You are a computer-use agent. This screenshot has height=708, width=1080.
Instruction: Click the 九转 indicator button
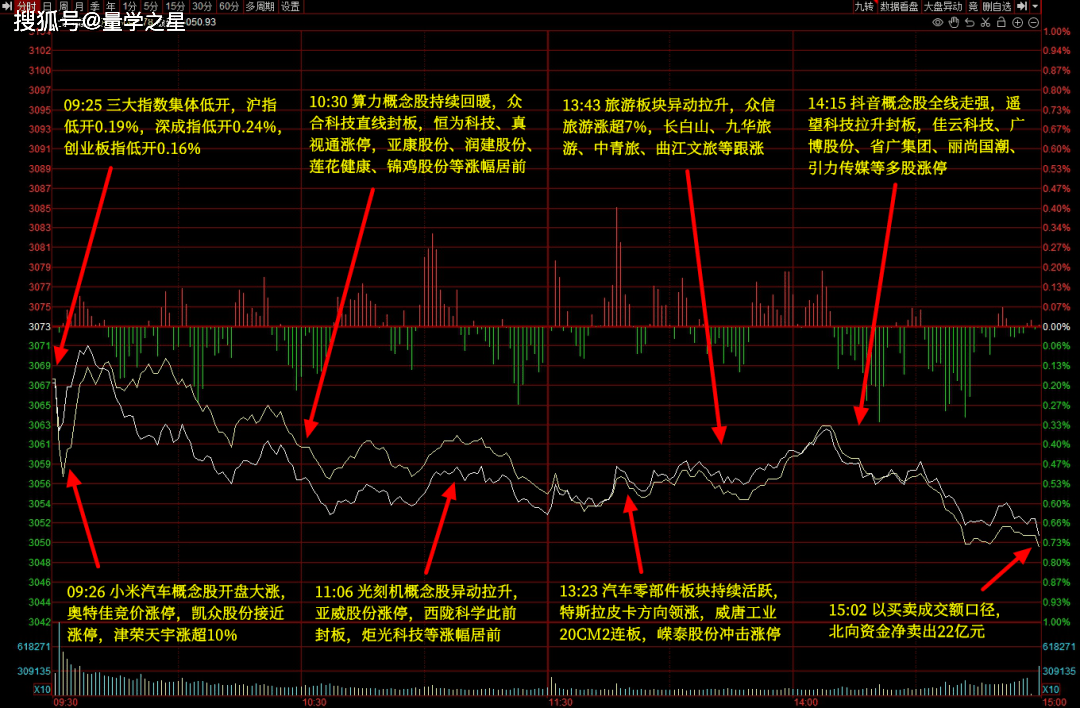pyautogui.click(x=864, y=6)
